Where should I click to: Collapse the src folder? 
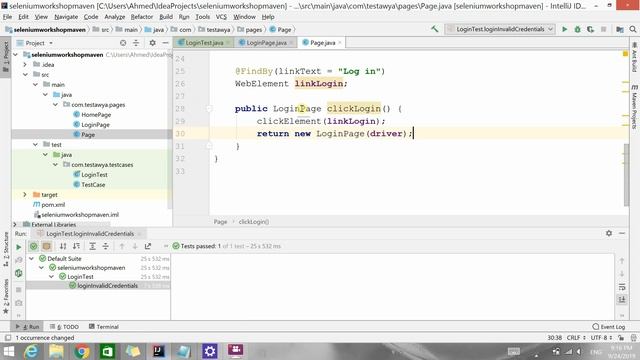click(25, 74)
